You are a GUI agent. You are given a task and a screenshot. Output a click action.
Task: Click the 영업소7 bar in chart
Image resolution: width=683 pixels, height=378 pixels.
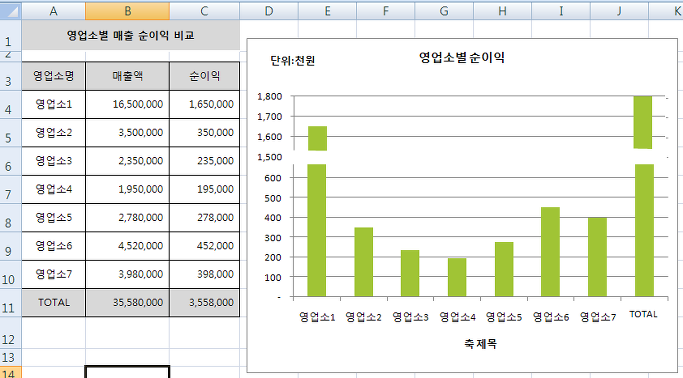click(597, 257)
